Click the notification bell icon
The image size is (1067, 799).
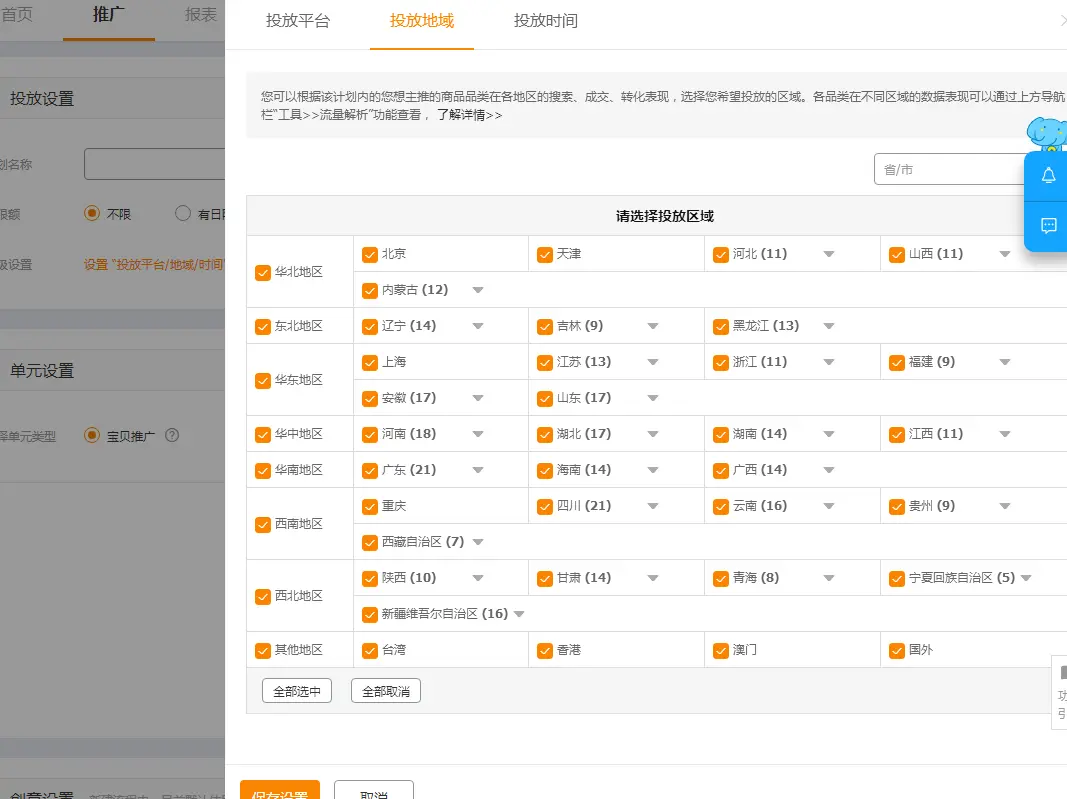coord(1048,176)
